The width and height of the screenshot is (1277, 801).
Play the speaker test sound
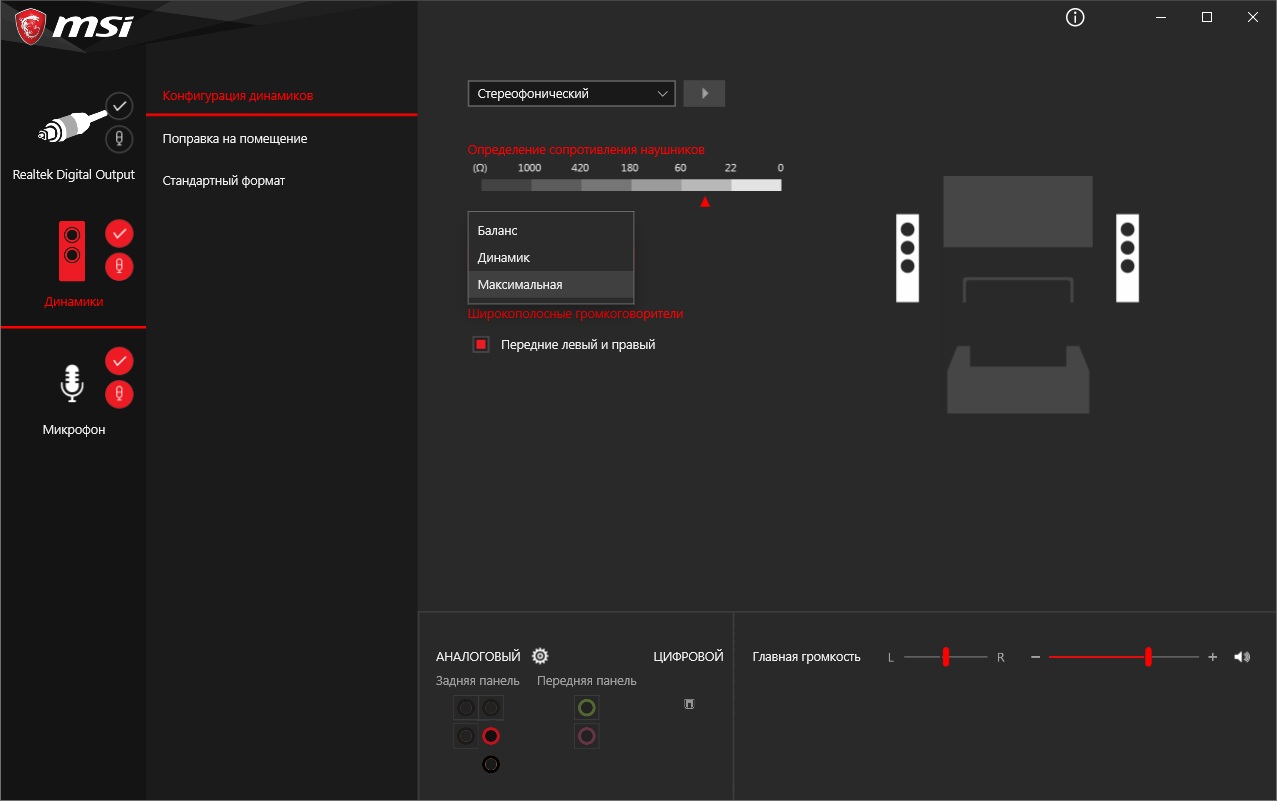pyautogui.click(x=704, y=93)
